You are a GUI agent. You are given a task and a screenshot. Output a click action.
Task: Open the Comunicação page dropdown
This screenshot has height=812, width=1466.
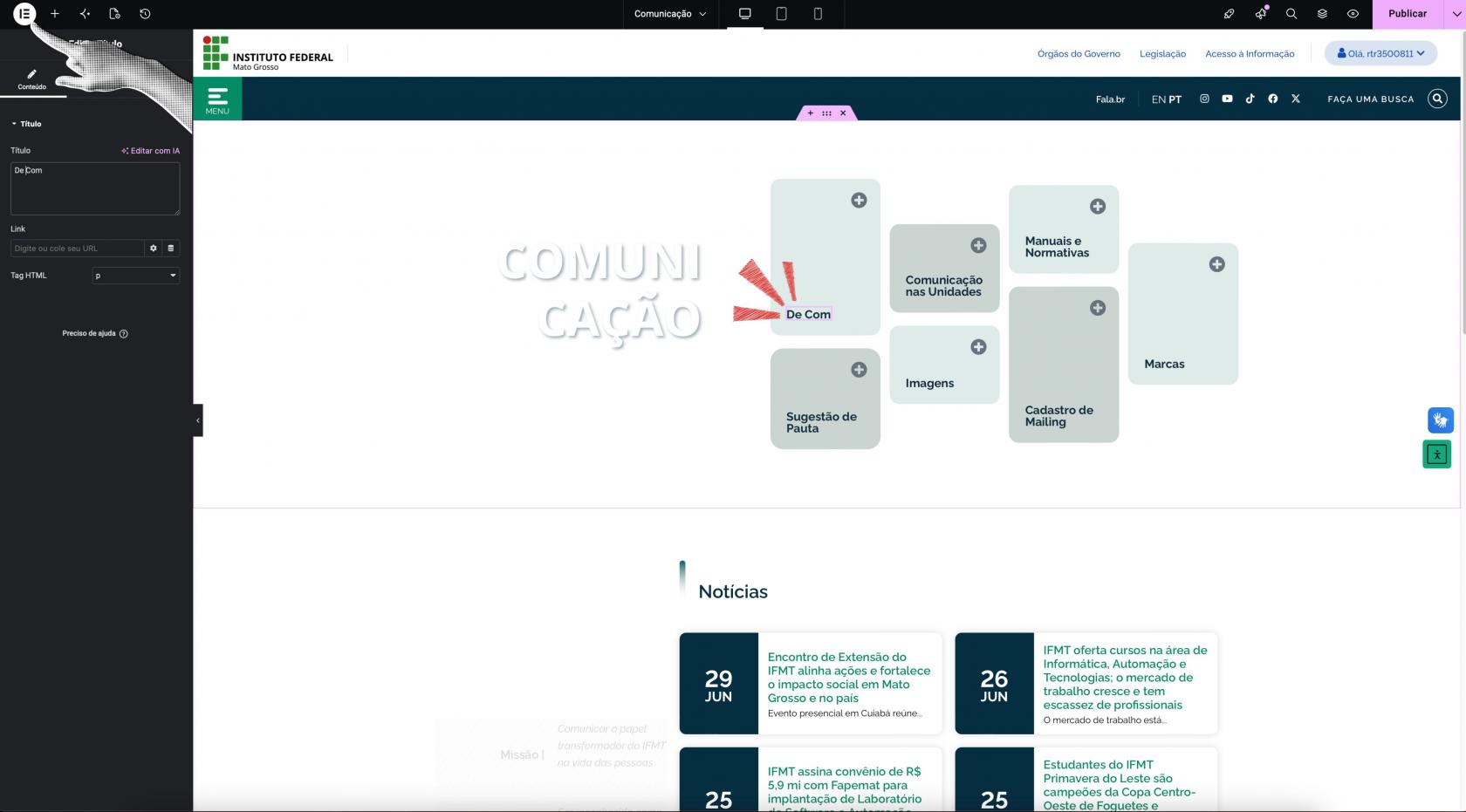pyautogui.click(x=670, y=14)
